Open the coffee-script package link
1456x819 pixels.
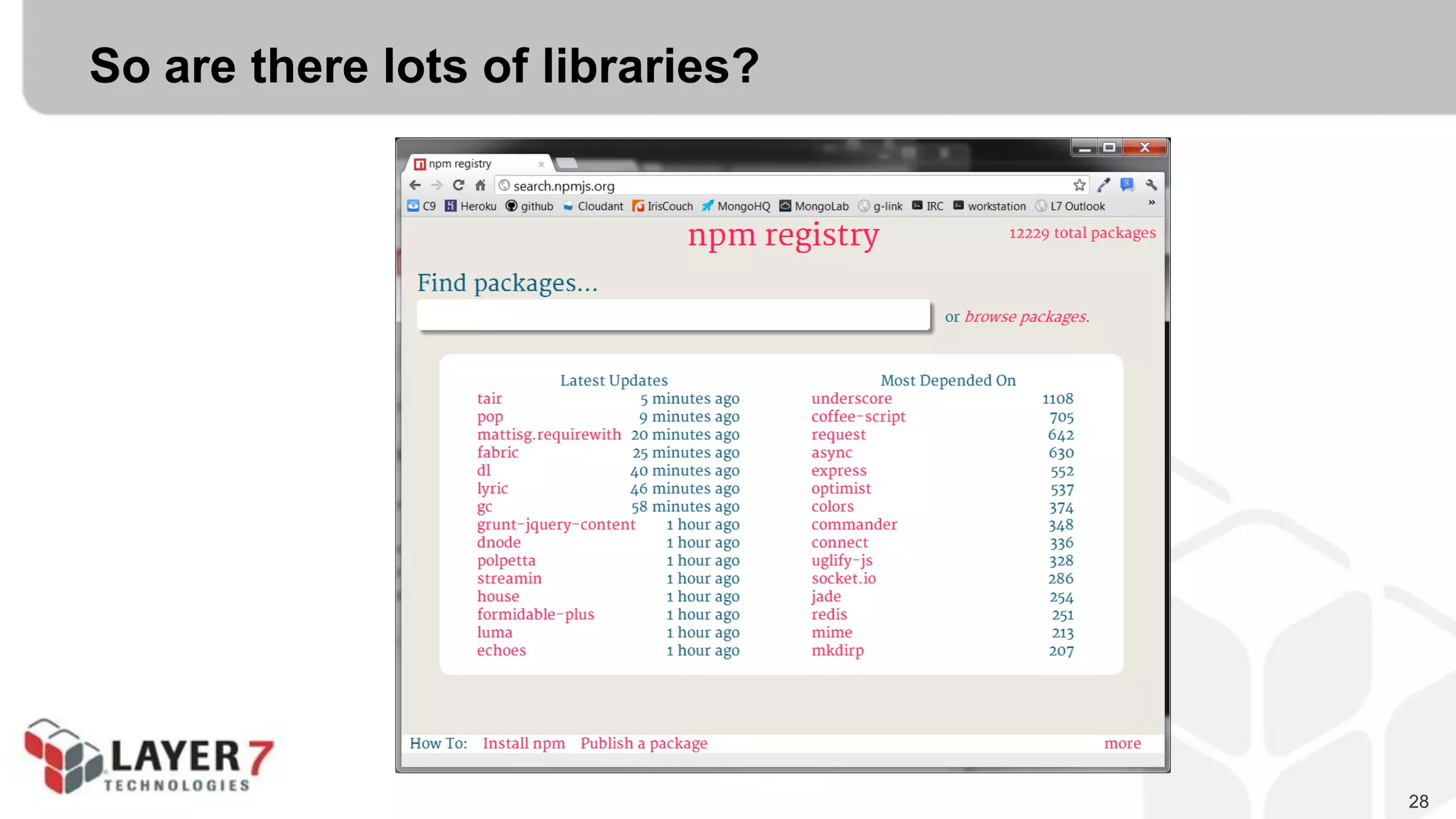pos(858,417)
